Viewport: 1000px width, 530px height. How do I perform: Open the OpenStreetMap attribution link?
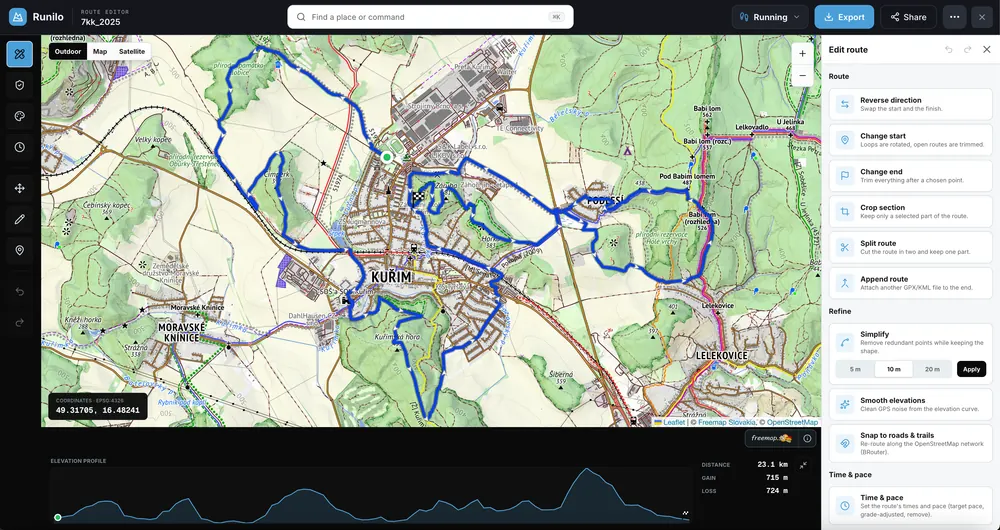coord(792,422)
